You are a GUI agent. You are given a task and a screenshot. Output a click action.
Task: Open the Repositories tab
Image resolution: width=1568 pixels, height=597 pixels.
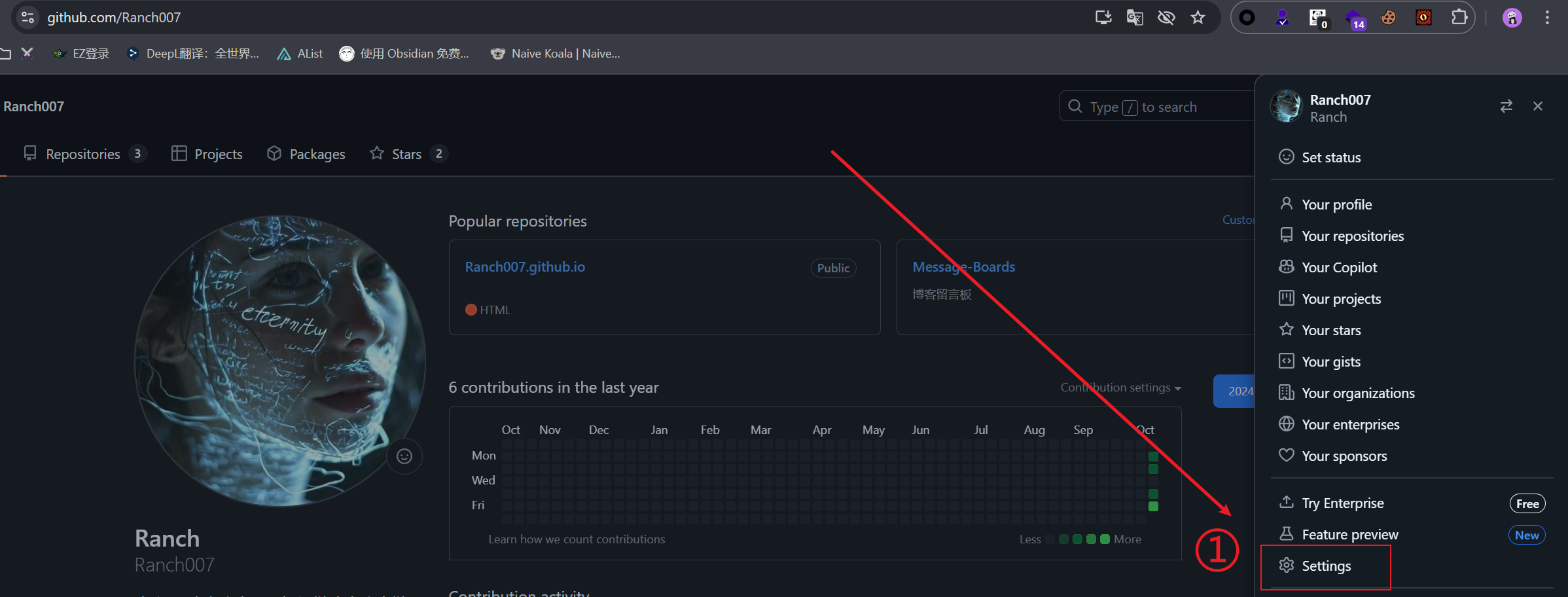click(x=83, y=154)
